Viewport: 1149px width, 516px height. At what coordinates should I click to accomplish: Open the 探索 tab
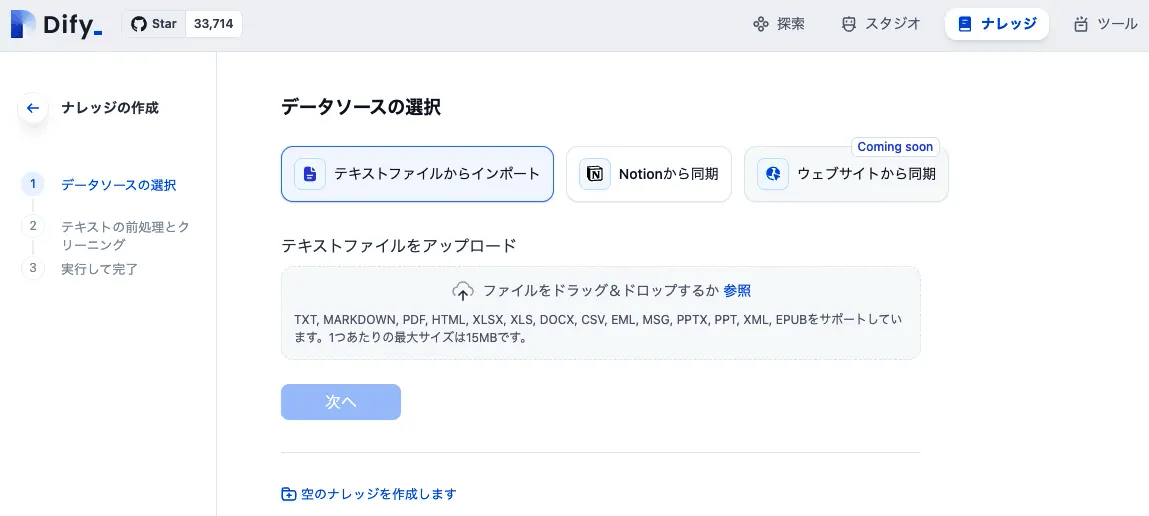click(779, 24)
